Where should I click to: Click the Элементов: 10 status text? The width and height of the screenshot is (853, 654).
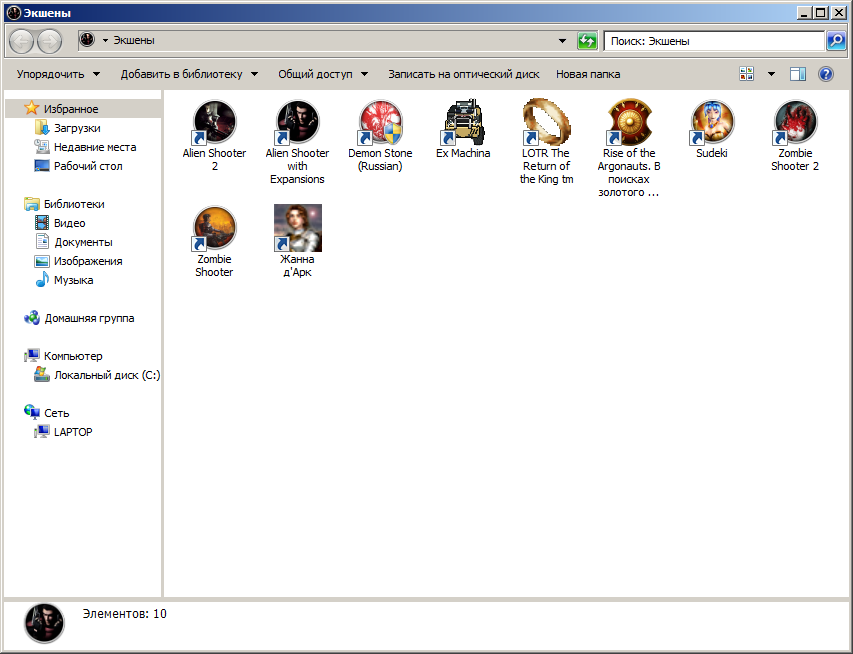pyautogui.click(x=125, y=614)
